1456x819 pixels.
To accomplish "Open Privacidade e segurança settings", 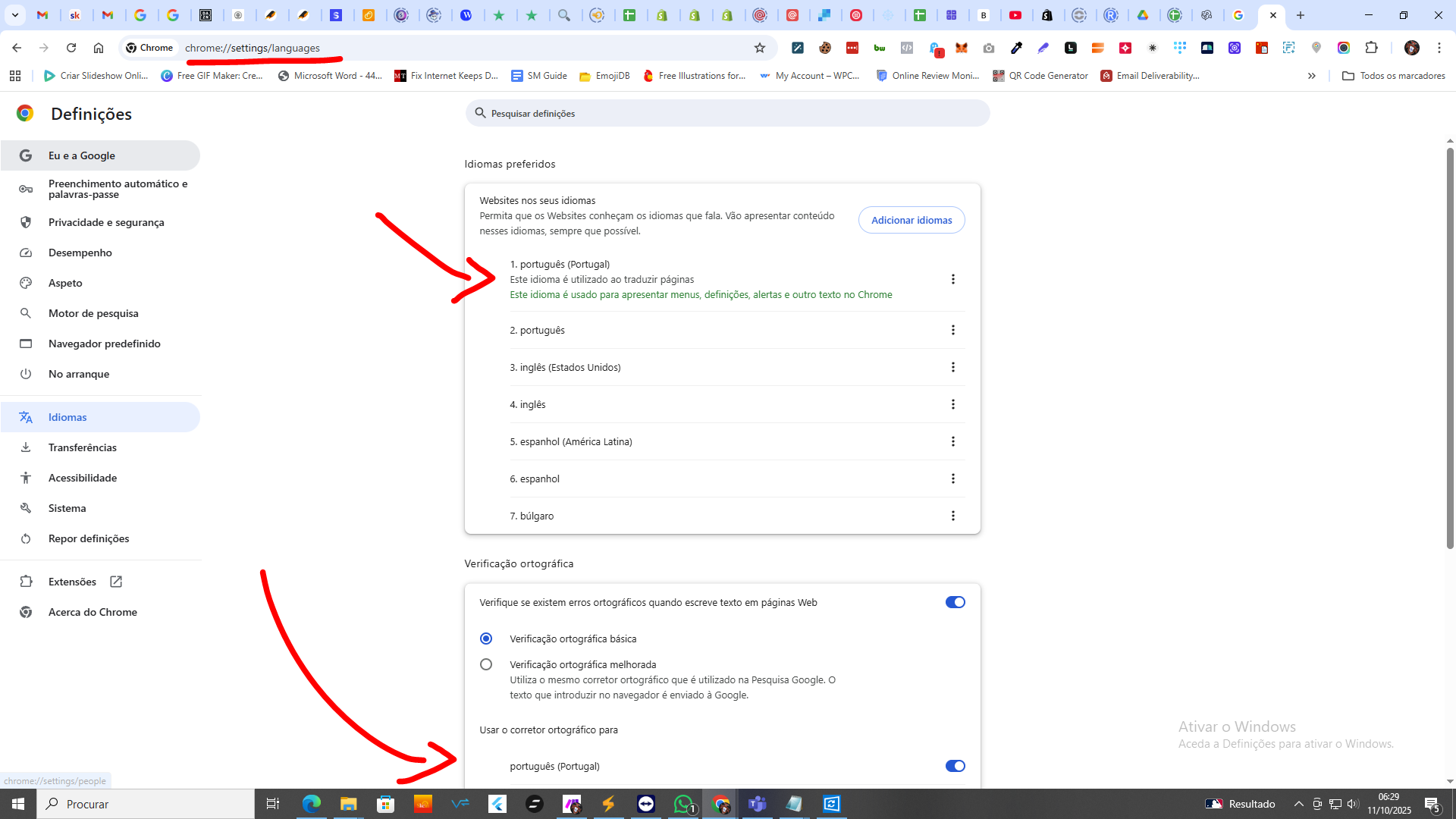I will (100, 222).
